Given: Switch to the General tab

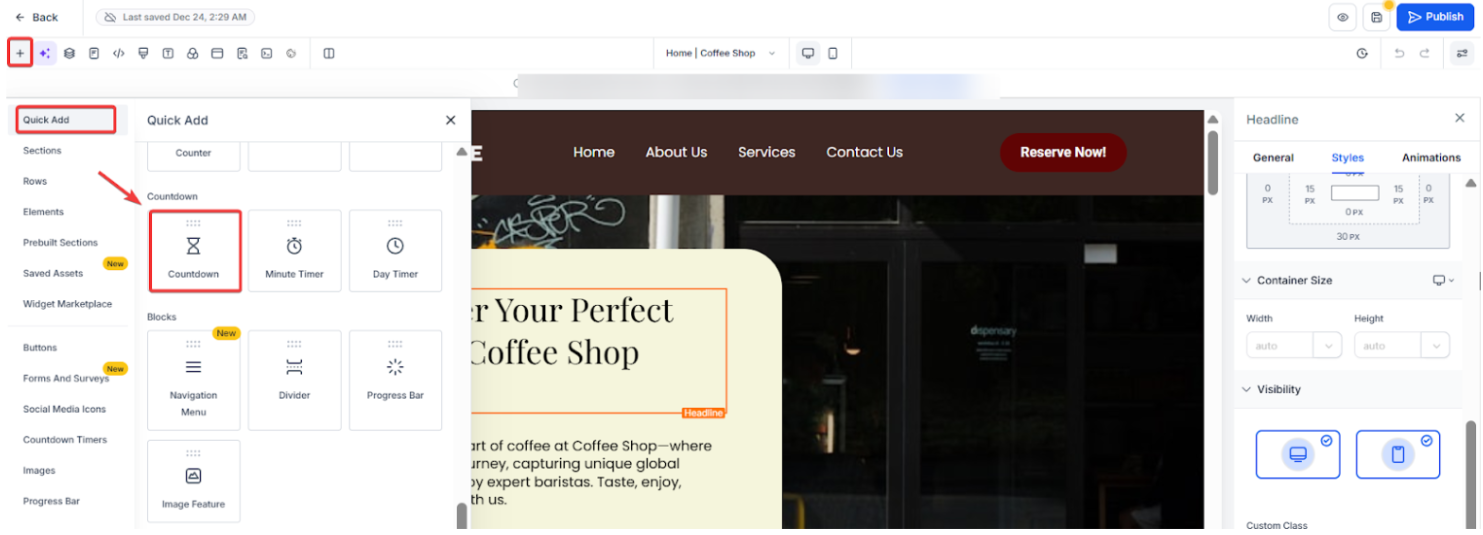Looking at the screenshot, I should (1273, 157).
